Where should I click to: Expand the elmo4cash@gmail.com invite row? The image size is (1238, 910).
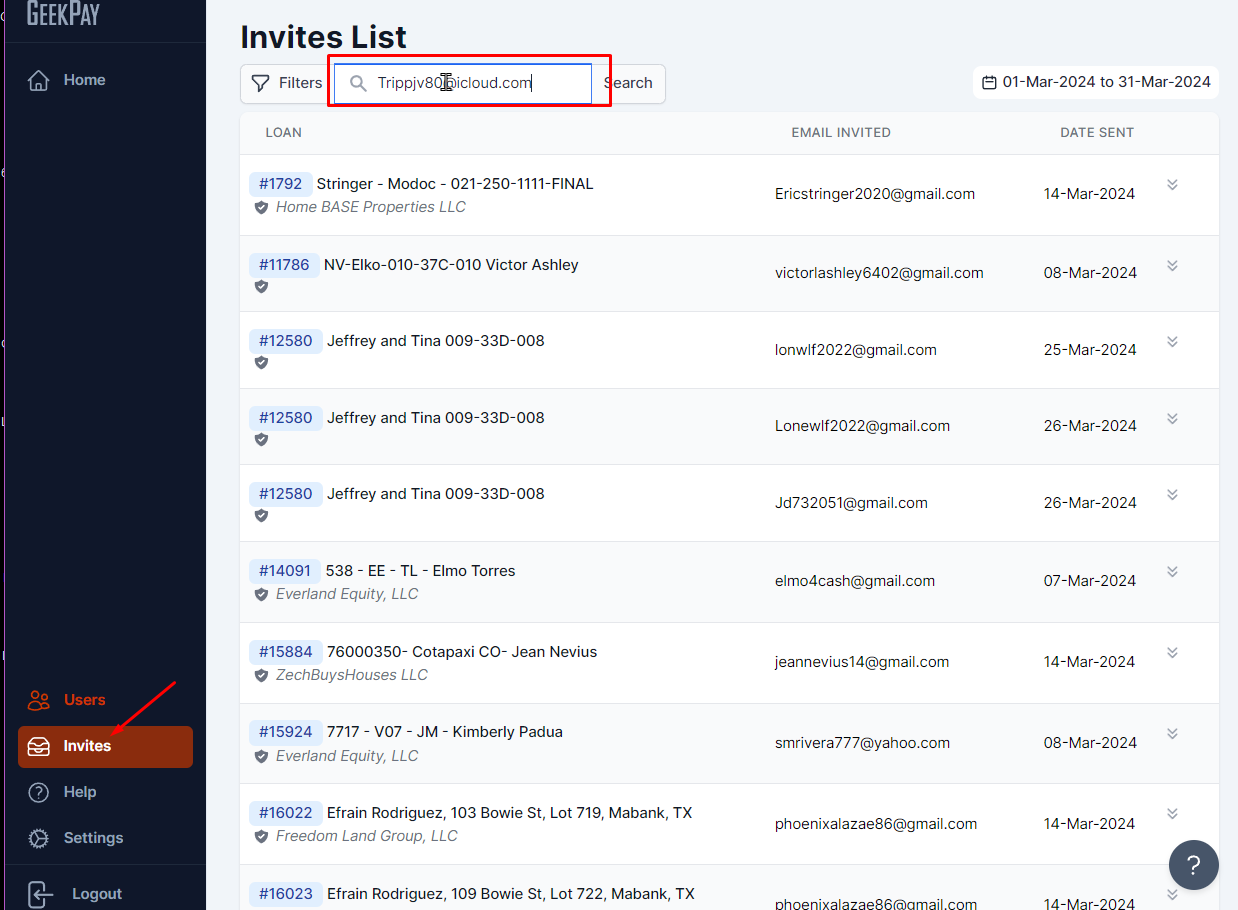pyautogui.click(x=1172, y=572)
